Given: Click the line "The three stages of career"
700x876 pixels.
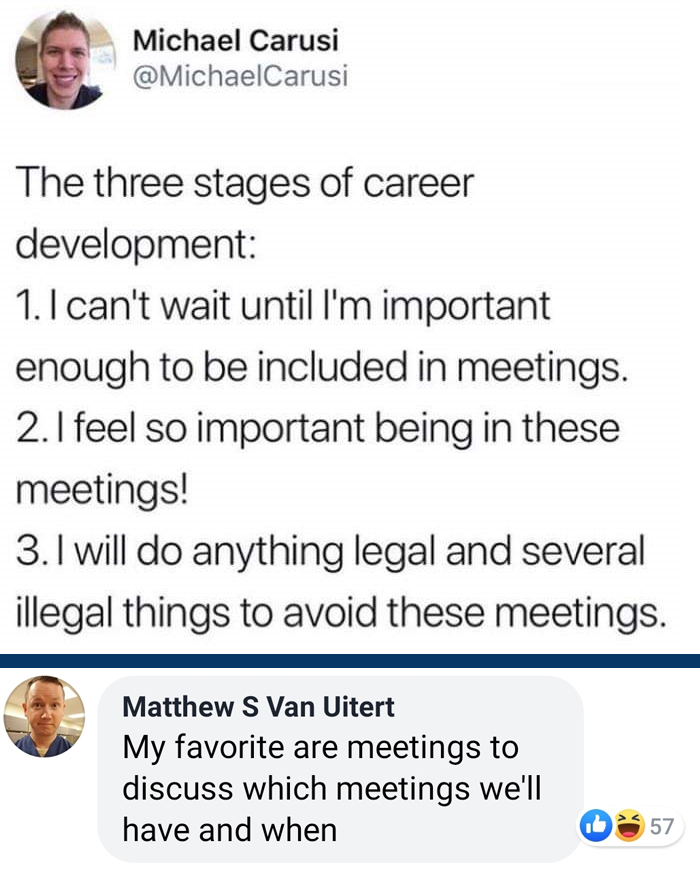Looking at the screenshot, I should (244, 185).
